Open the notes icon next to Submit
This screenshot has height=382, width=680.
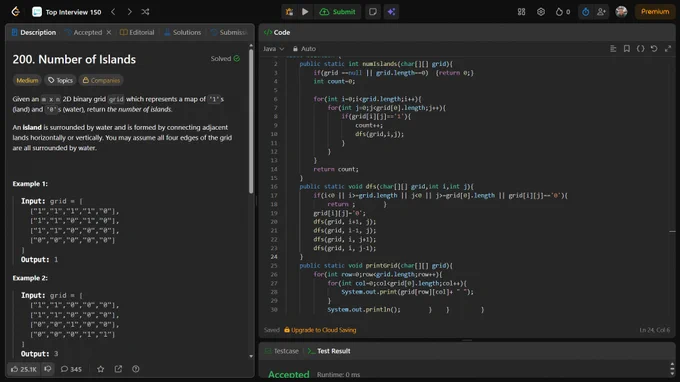point(373,12)
